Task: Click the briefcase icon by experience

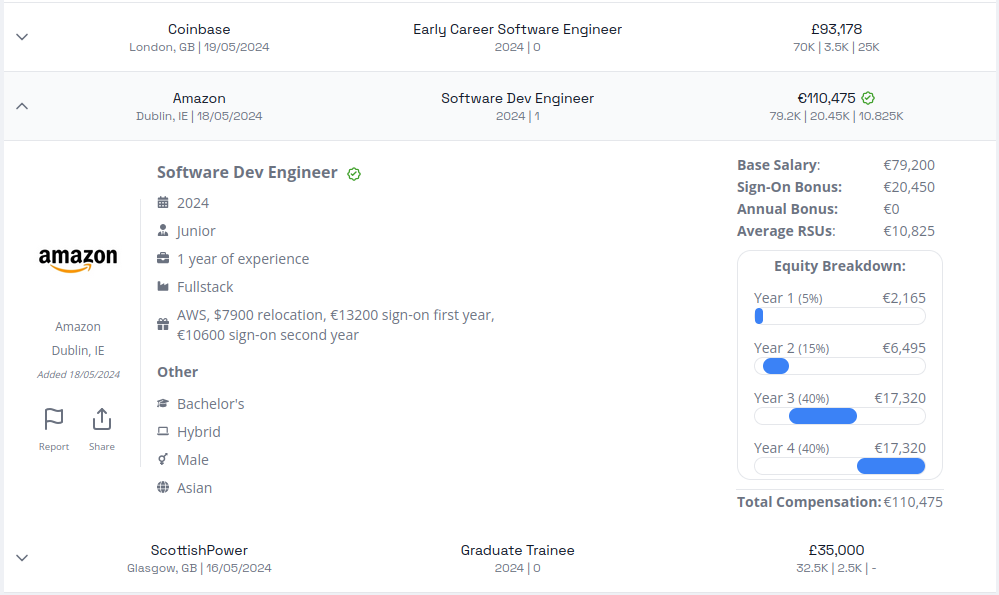Action: point(163,258)
